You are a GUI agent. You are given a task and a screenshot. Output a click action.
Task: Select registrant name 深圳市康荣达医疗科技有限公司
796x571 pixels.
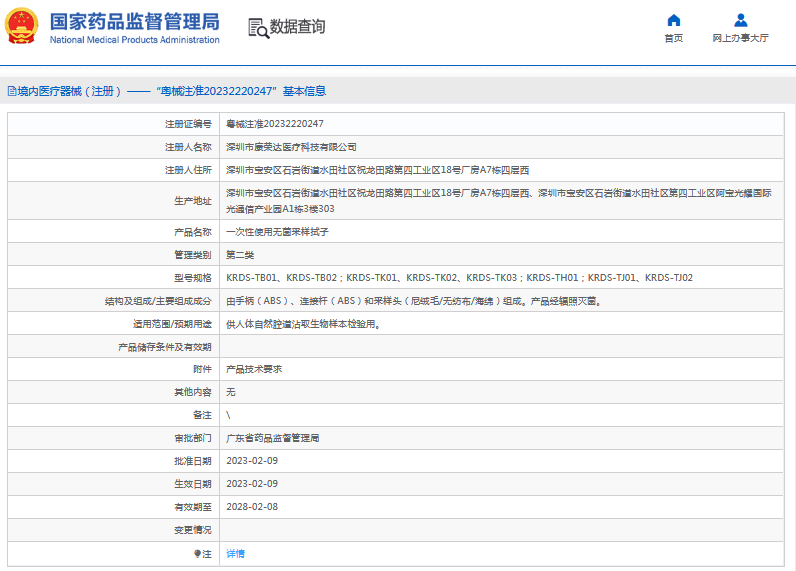click(291, 147)
